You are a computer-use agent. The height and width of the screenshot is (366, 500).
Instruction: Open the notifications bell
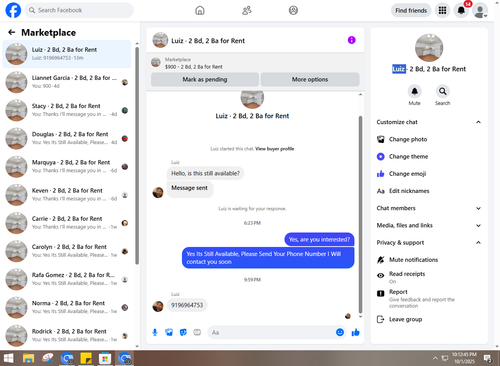point(461,10)
